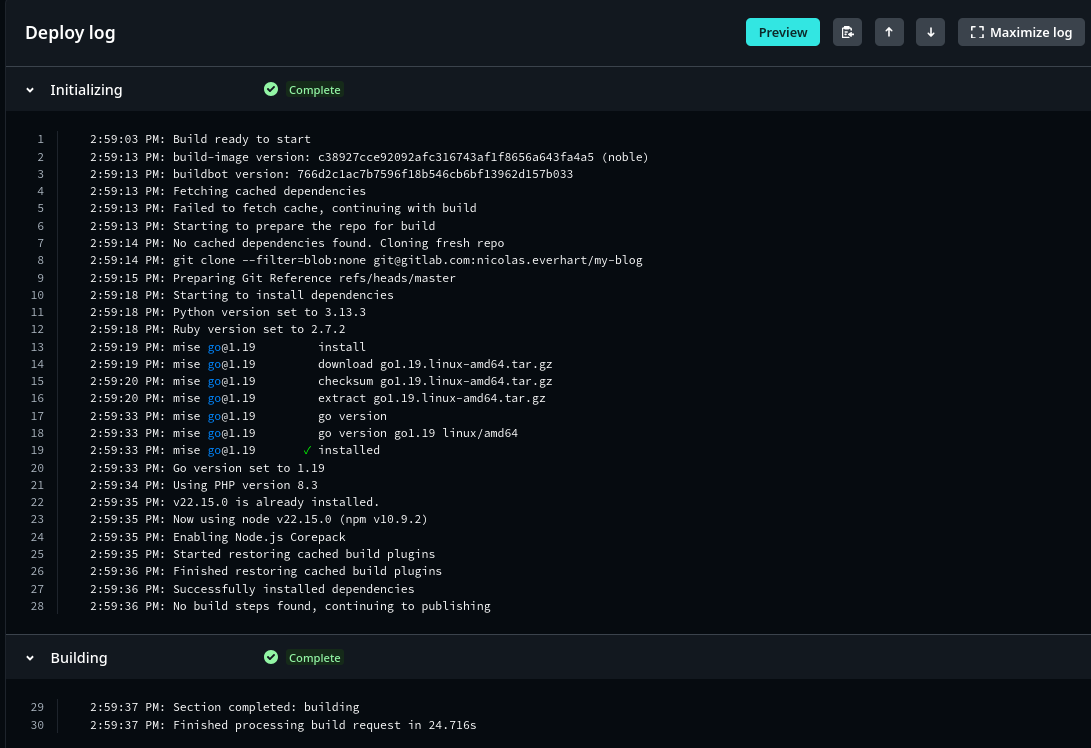Click 'Python version set to 3.13.3' line
1091x748 pixels.
tap(228, 312)
